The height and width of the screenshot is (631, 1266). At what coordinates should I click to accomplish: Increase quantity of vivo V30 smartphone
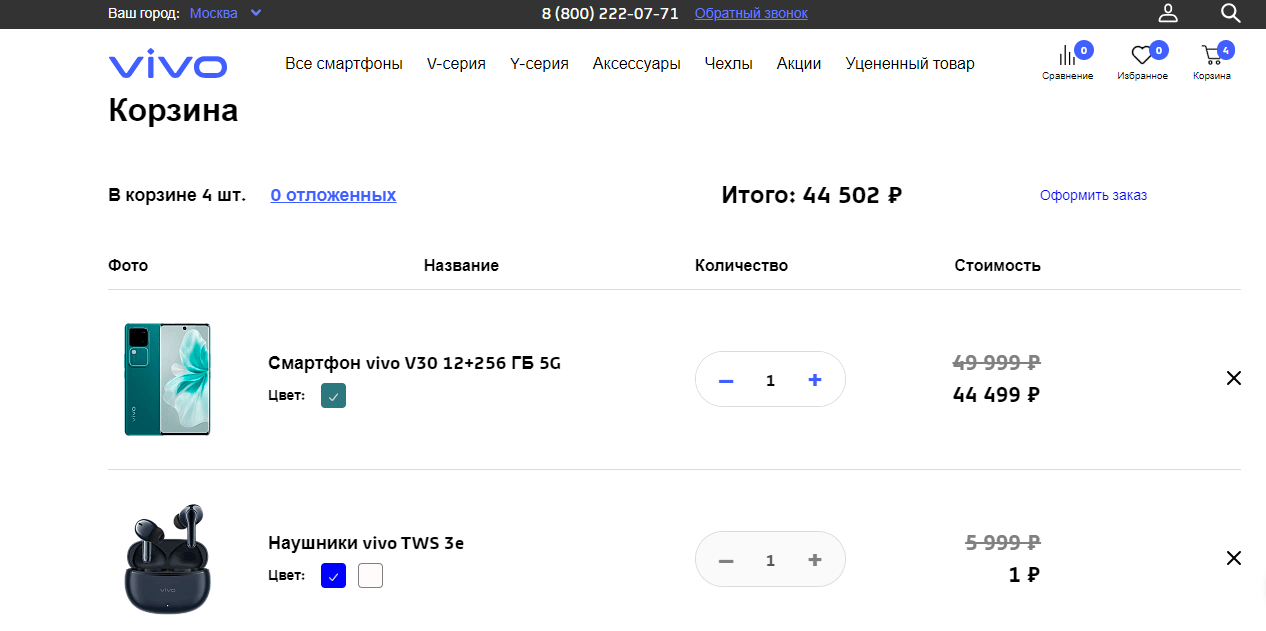pos(815,380)
